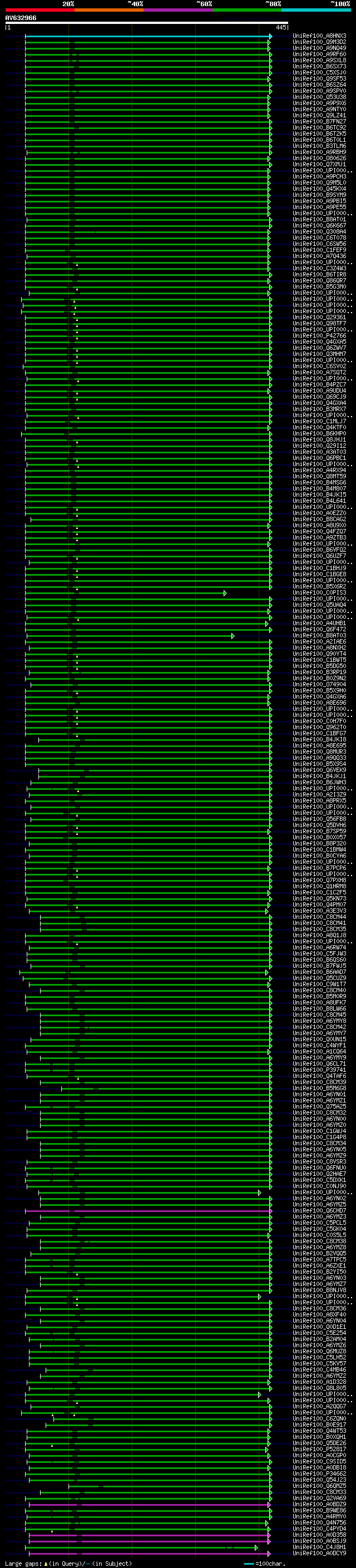Viewport: 356px width, 1568px height.
Task: Select hit UniRef100_B9SYM9
Action: pos(319,195)
